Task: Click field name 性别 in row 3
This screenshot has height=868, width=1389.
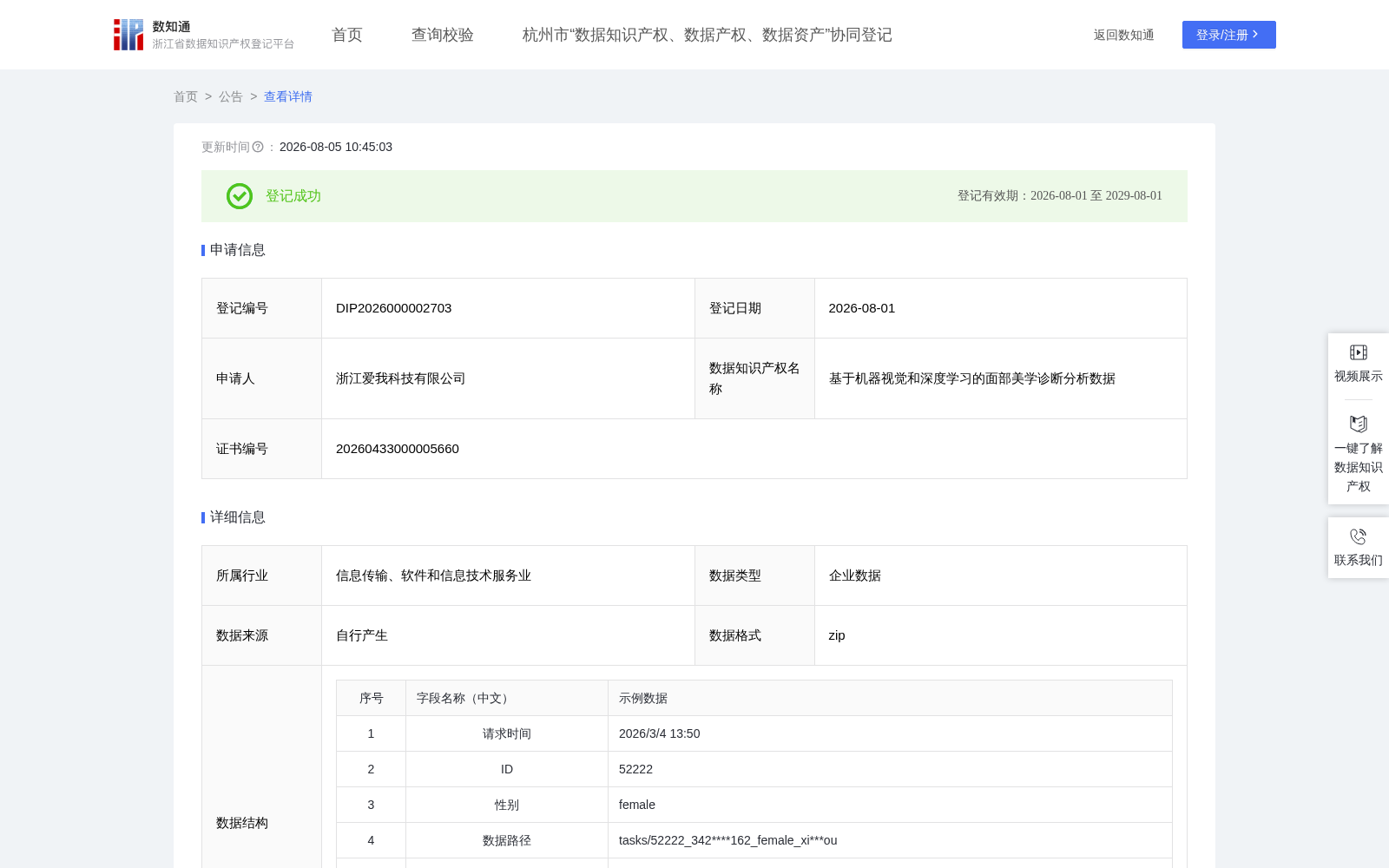Action: click(x=507, y=805)
